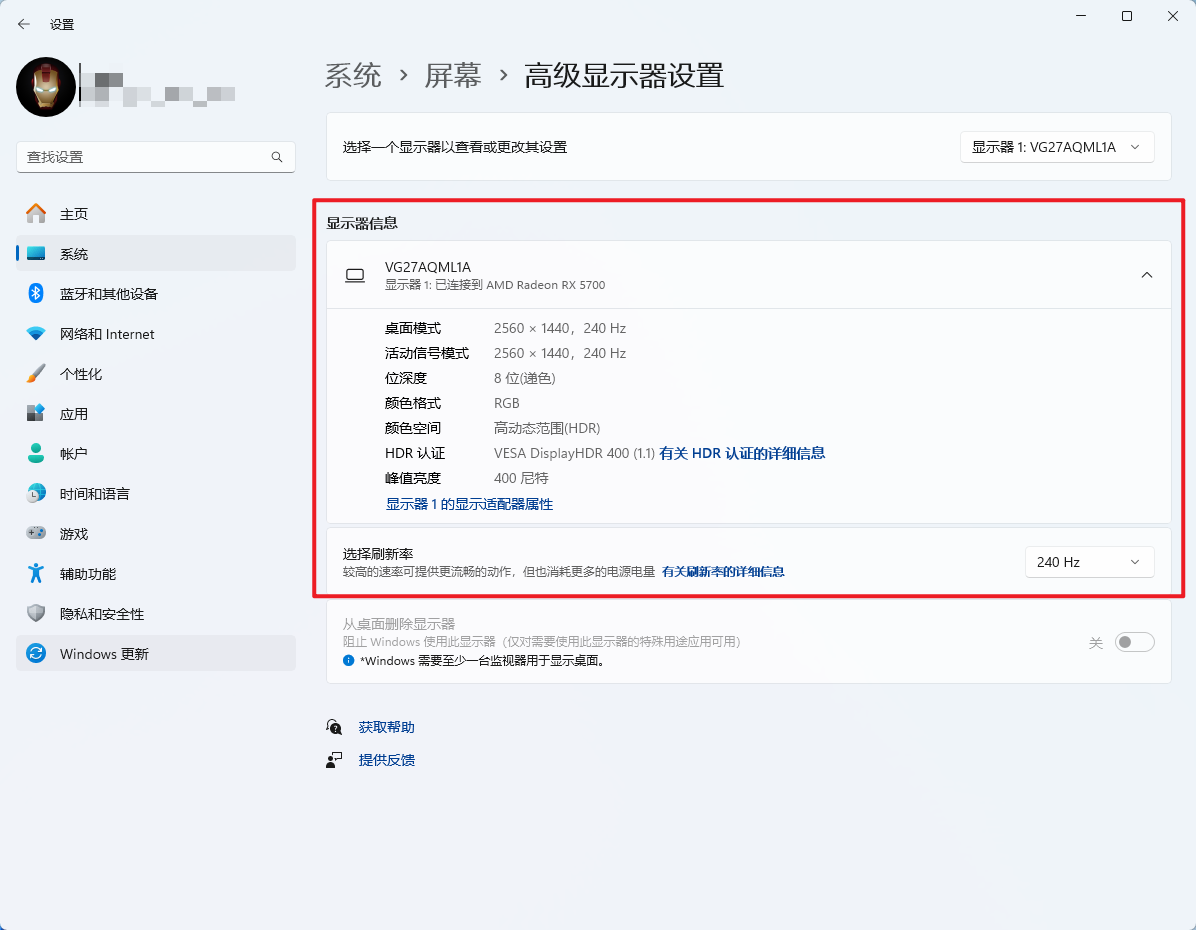Collapse the VG27AQML1A info card chevron
The image size is (1196, 930).
pyautogui.click(x=1146, y=275)
